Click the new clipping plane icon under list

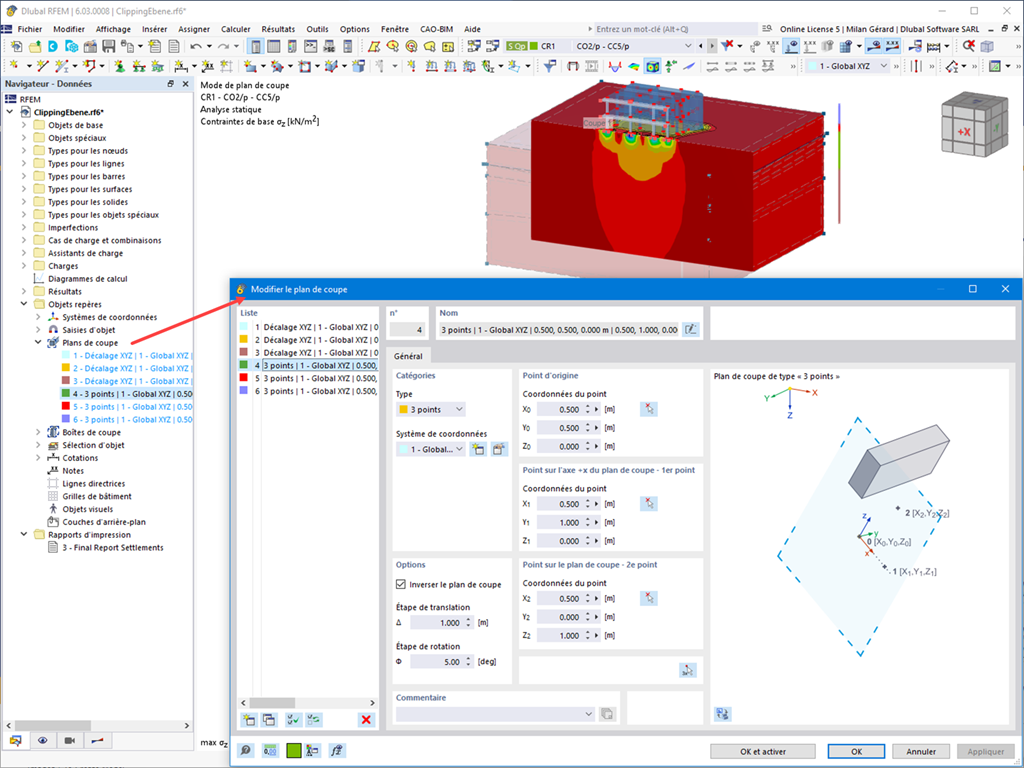coord(249,720)
